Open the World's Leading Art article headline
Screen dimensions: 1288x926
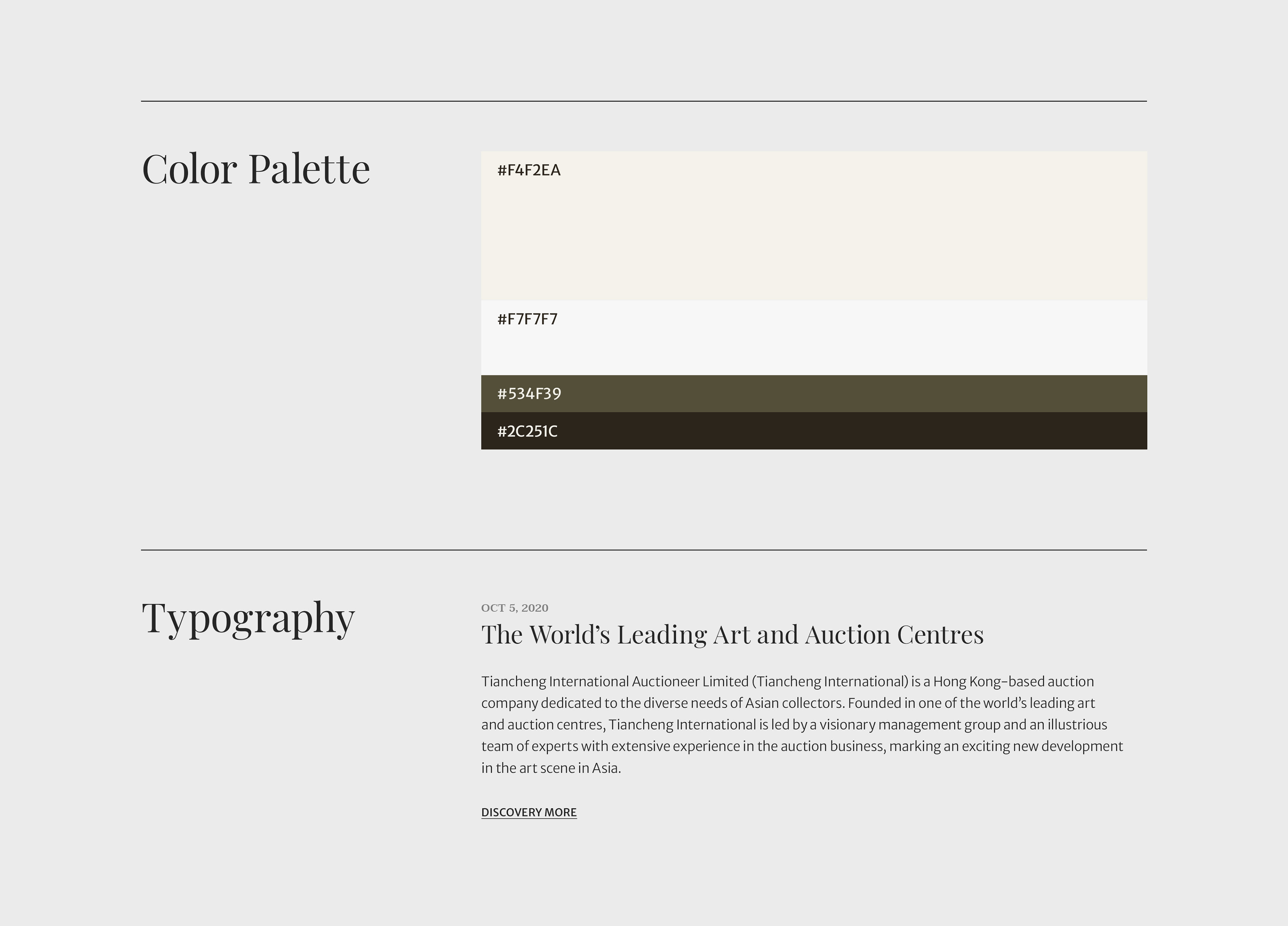733,635
